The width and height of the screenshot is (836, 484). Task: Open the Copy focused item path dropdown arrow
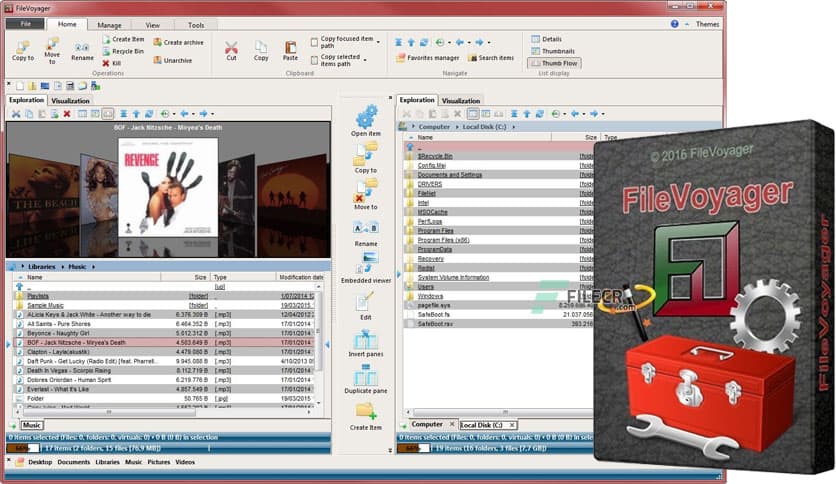(x=379, y=42)
